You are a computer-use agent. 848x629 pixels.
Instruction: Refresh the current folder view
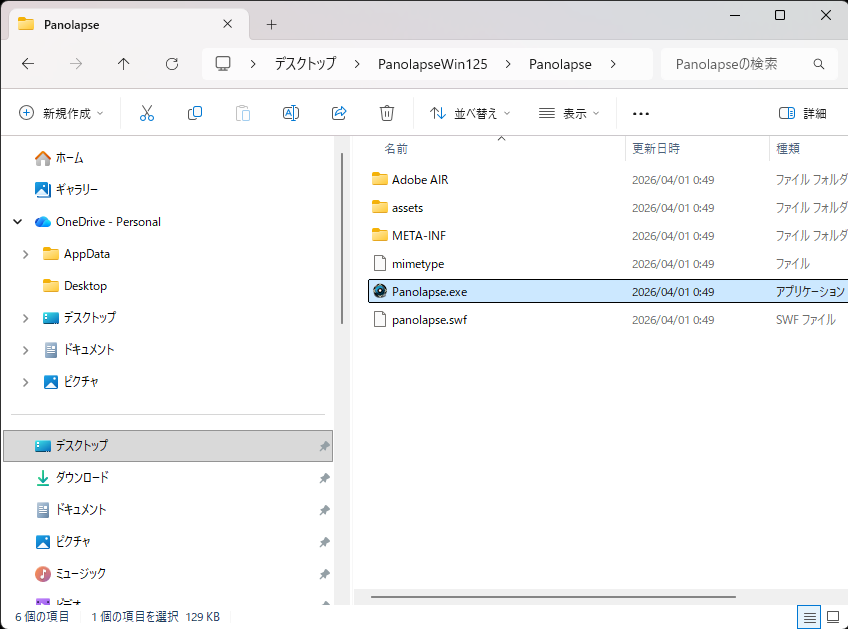(x=172, y=64)
